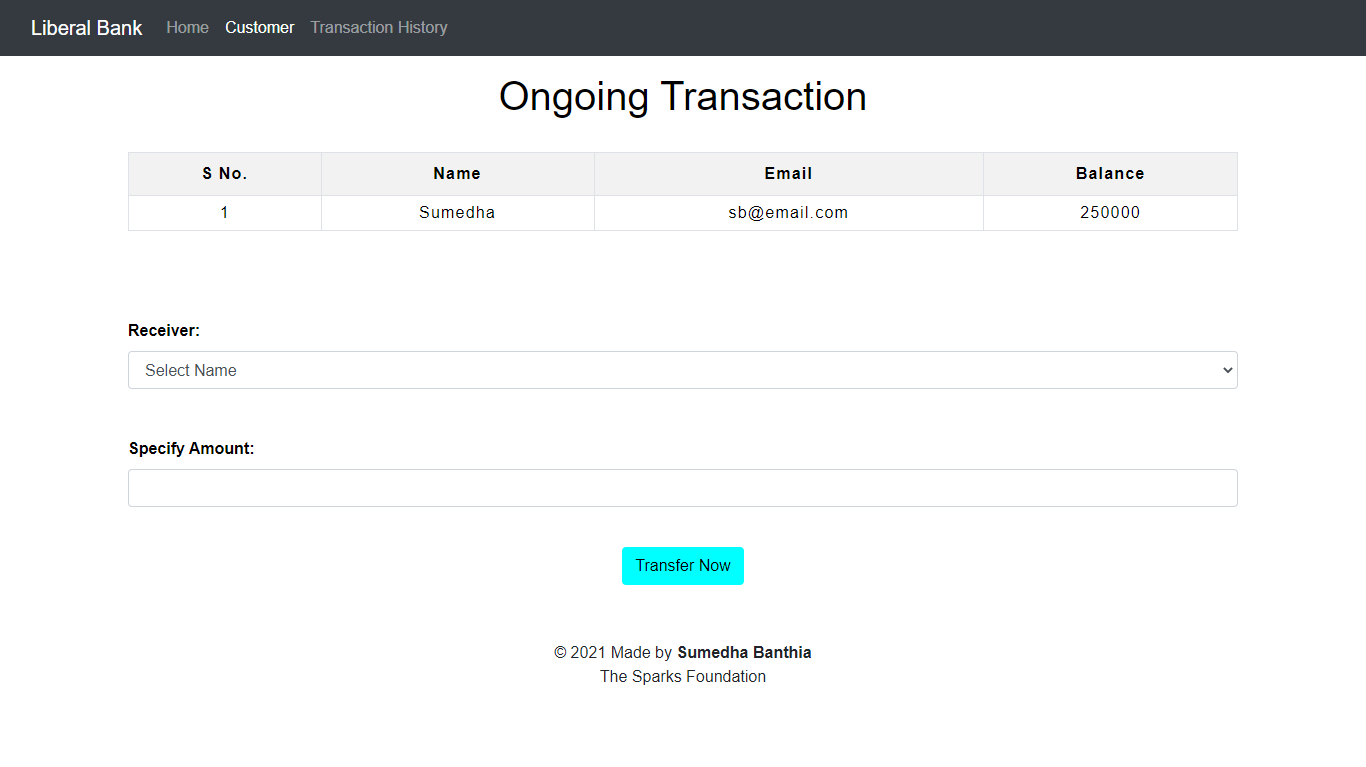Click the Name column header

point(457,173)
